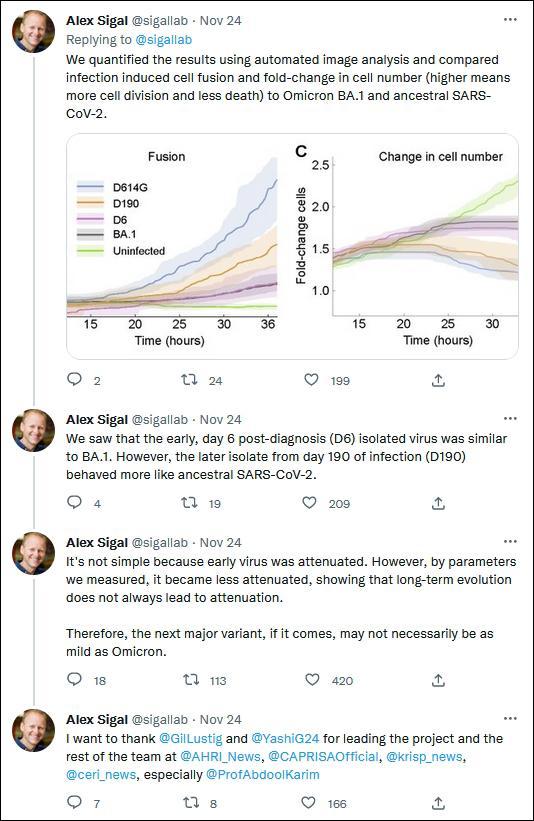The height and width of the screenshot is (821, 534).
Task: Open the three-dot menu on the D6 isolate tweet
Action: pos(510,419)
